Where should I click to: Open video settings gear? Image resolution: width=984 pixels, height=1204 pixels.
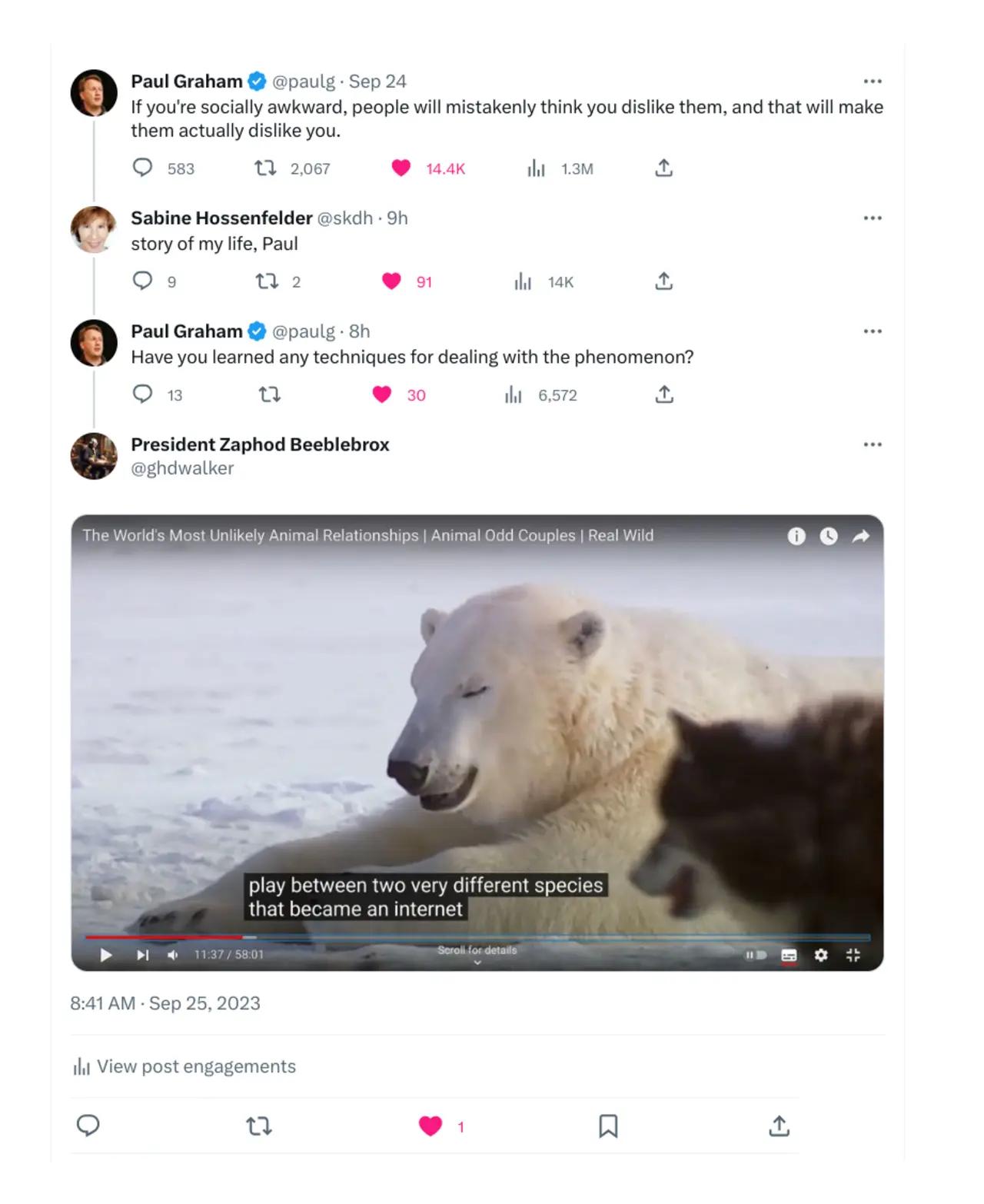click(821, 955)
